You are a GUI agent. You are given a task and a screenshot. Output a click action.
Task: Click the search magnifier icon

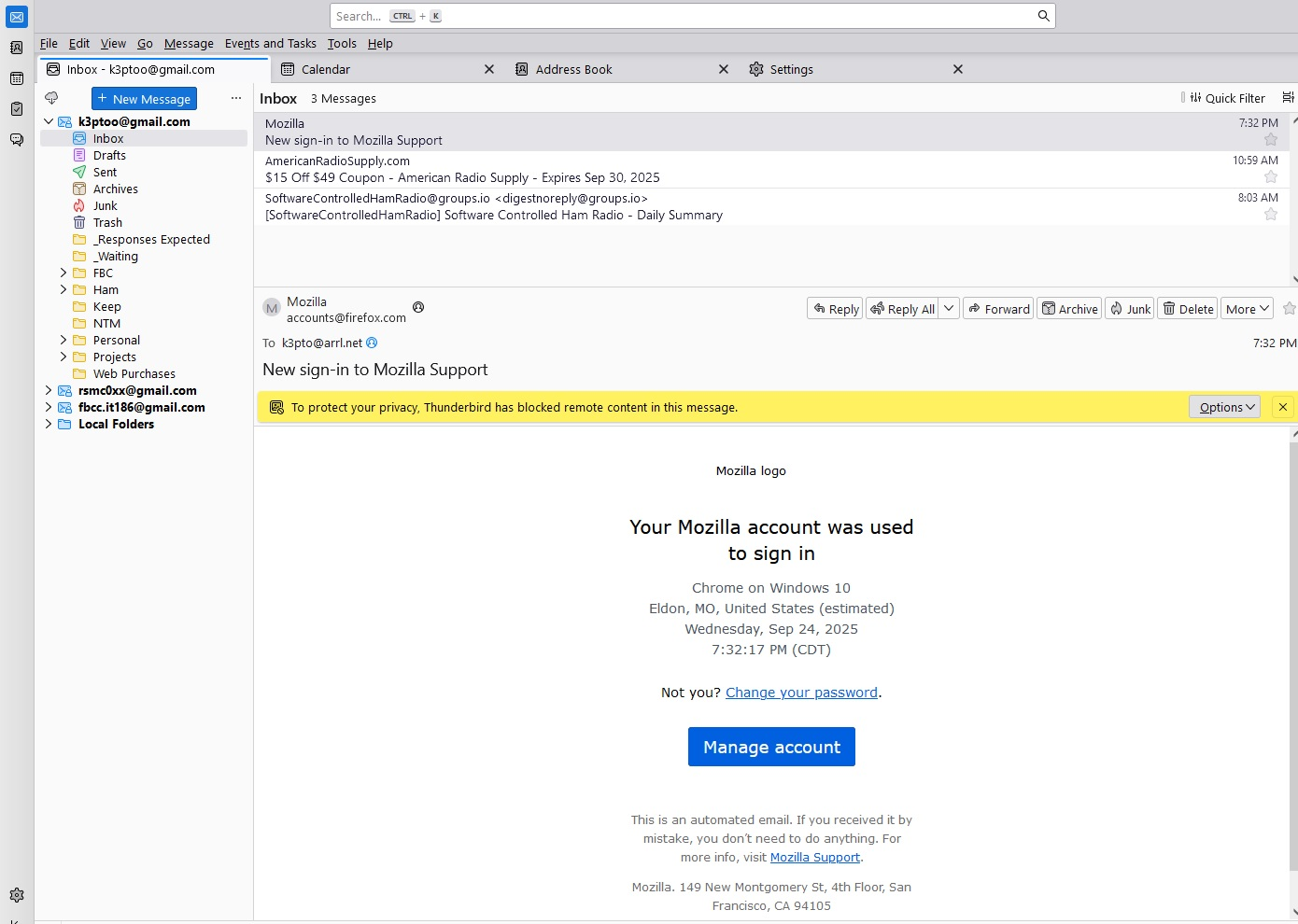[1044, 16]
